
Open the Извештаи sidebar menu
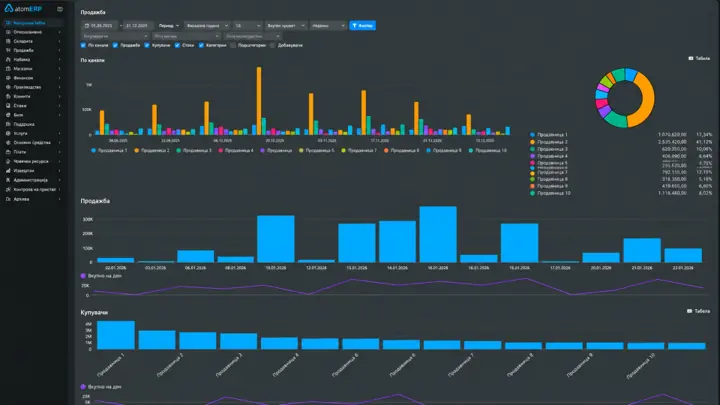32,170
